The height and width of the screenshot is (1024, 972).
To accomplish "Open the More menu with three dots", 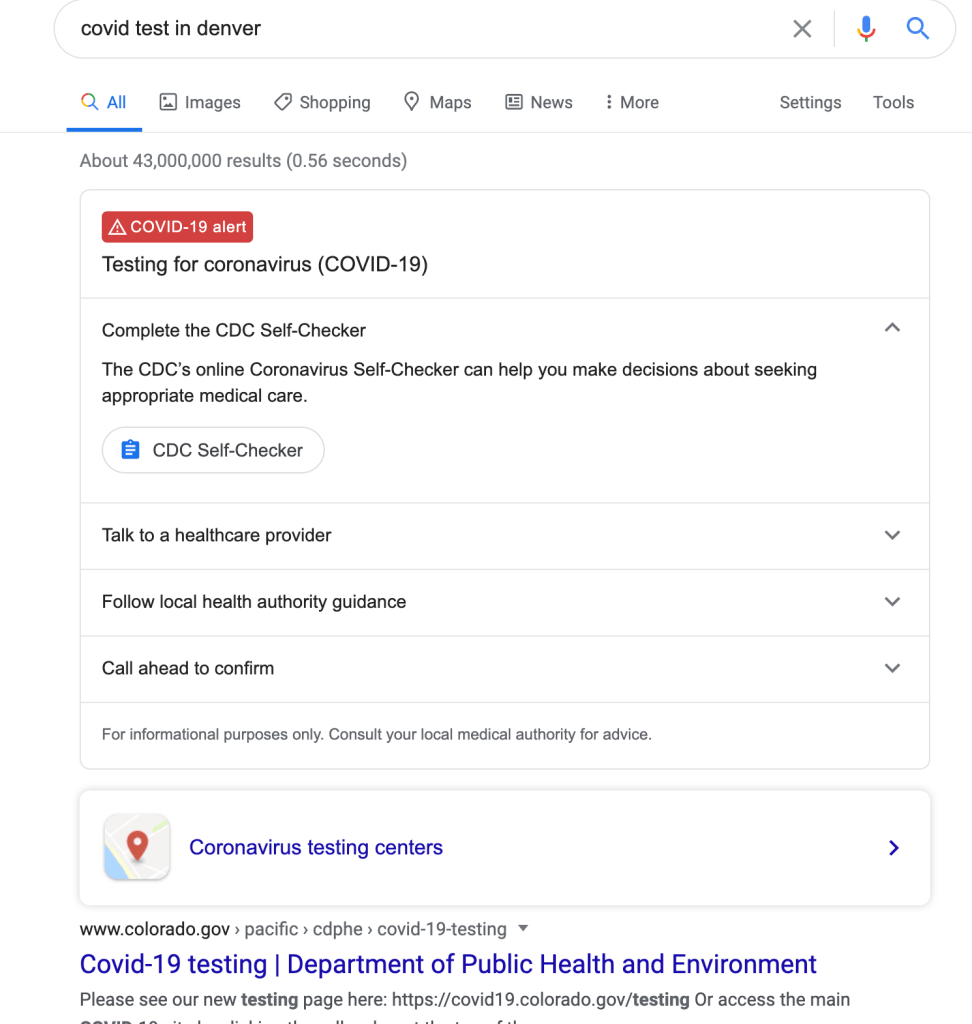I will (631, 102).
